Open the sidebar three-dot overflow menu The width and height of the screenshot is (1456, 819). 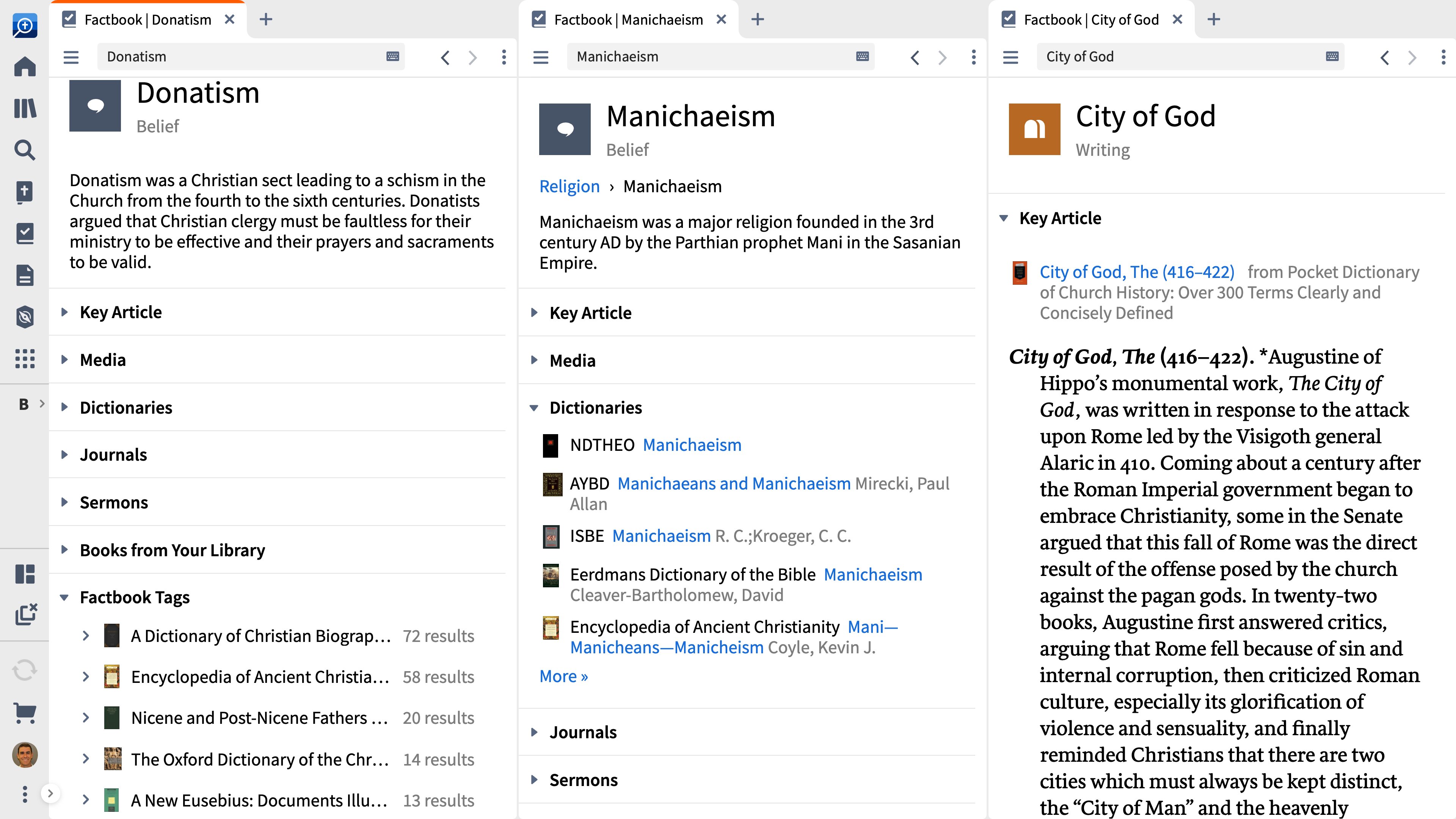pyautogui.click(x=24, y=794)
